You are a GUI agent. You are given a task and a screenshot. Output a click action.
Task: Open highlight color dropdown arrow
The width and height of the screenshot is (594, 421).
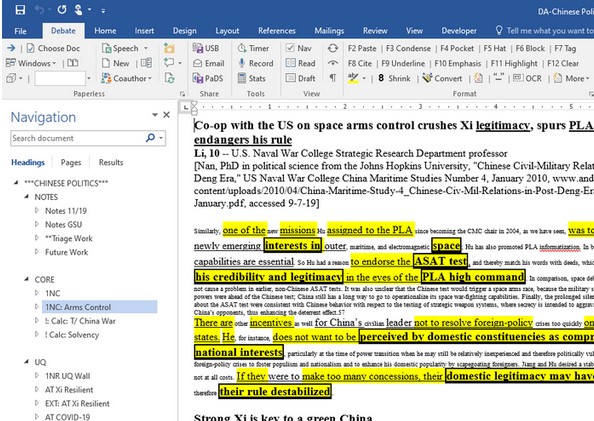(x=364, y=78)
